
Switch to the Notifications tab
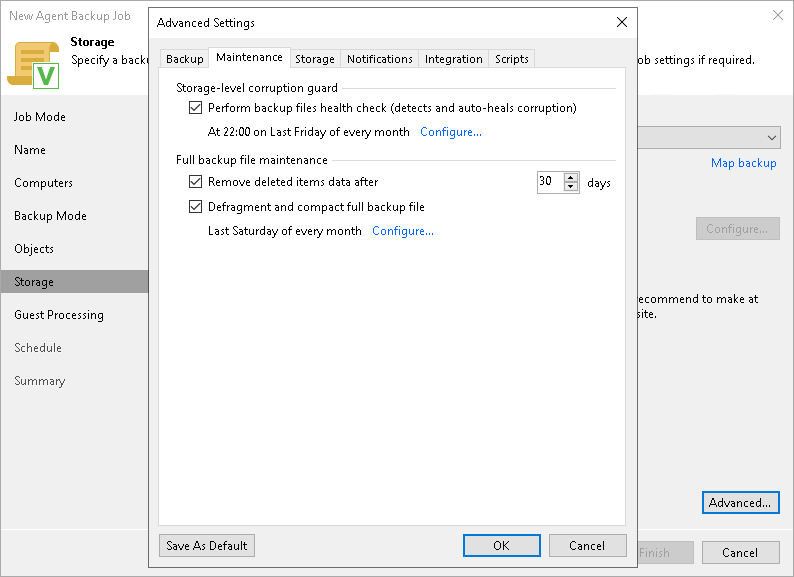pos(379,59)
